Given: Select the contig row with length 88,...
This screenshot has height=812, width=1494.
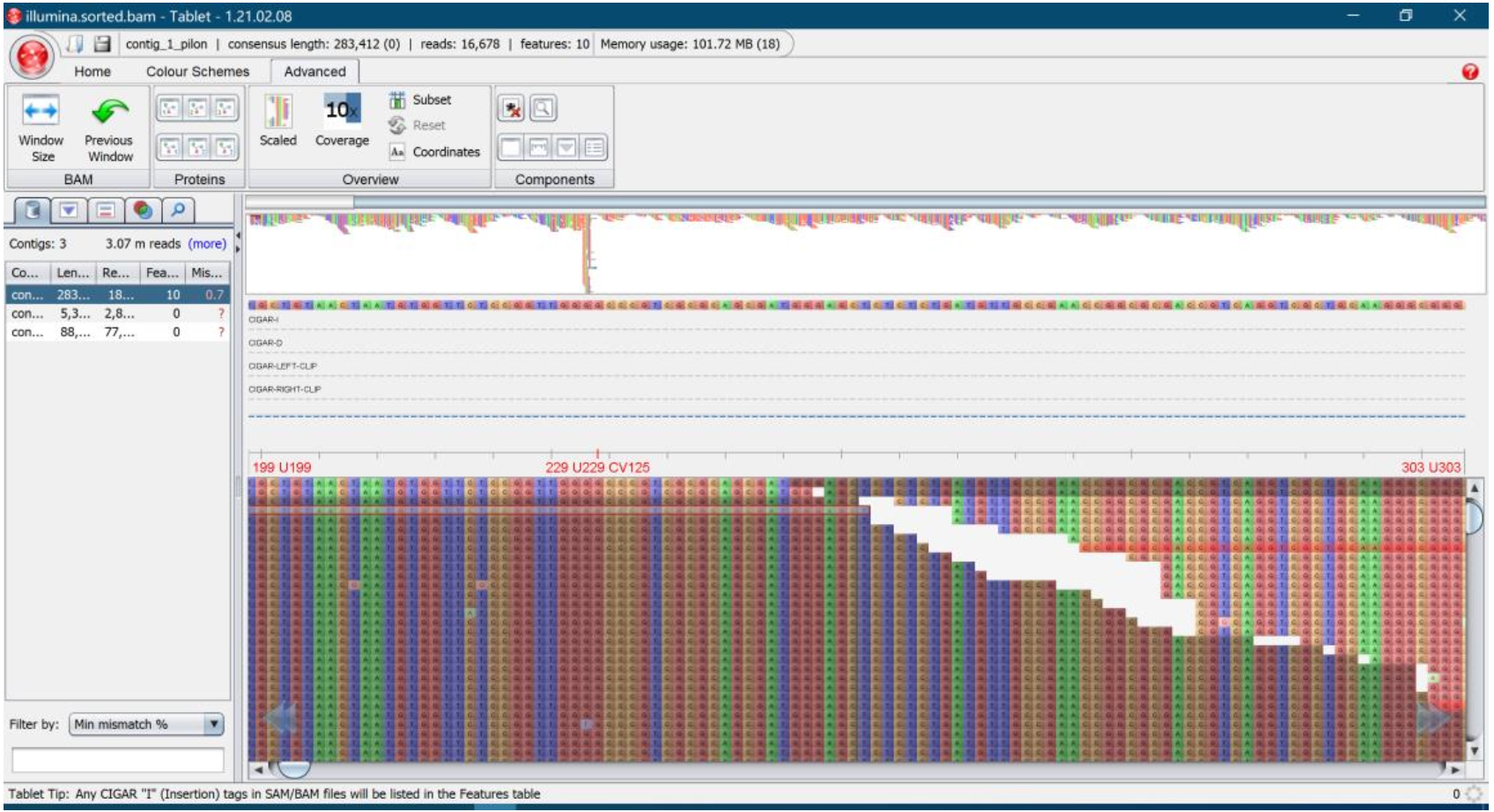Looking at the screenshot, I should [118, 332].
